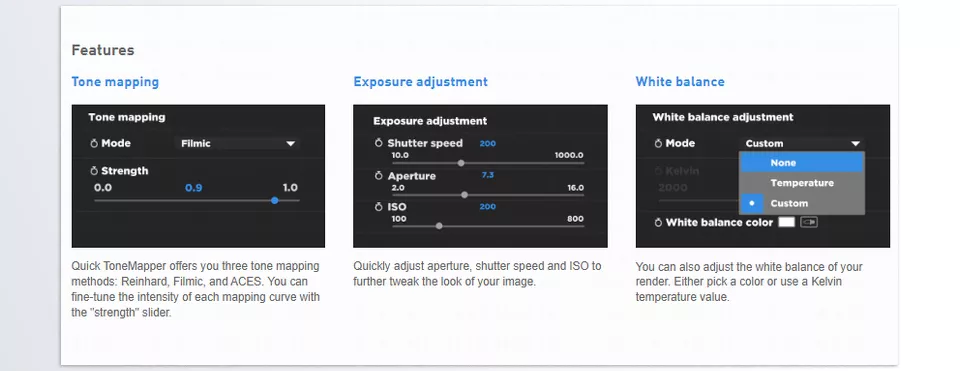Toggle stopwatch icon next to Aperture

[x=380, y=176]
